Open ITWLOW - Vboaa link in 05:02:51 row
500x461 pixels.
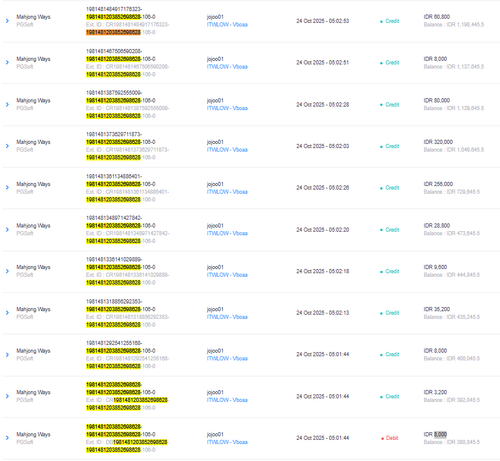tap(227, 67)
